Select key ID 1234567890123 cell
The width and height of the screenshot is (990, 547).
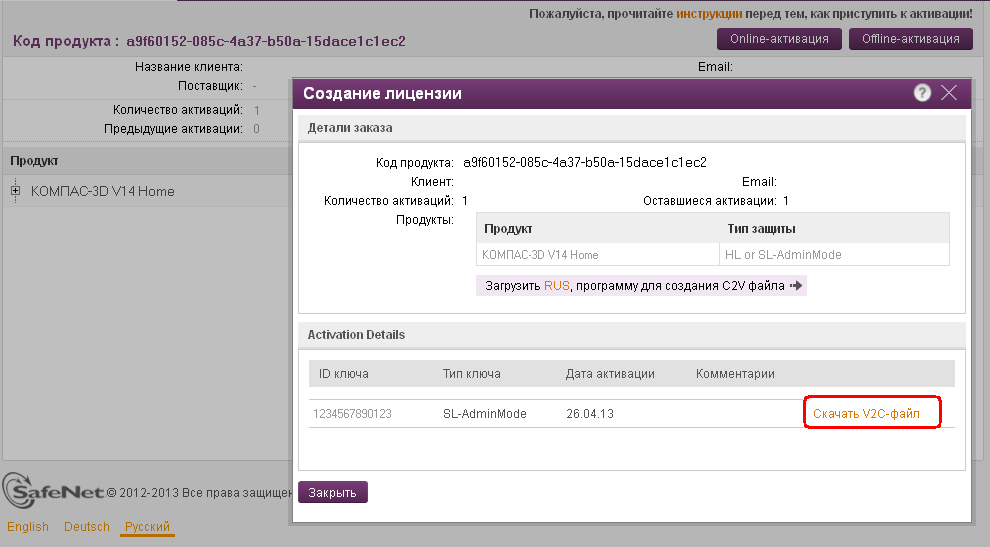(x=352, y=414)
